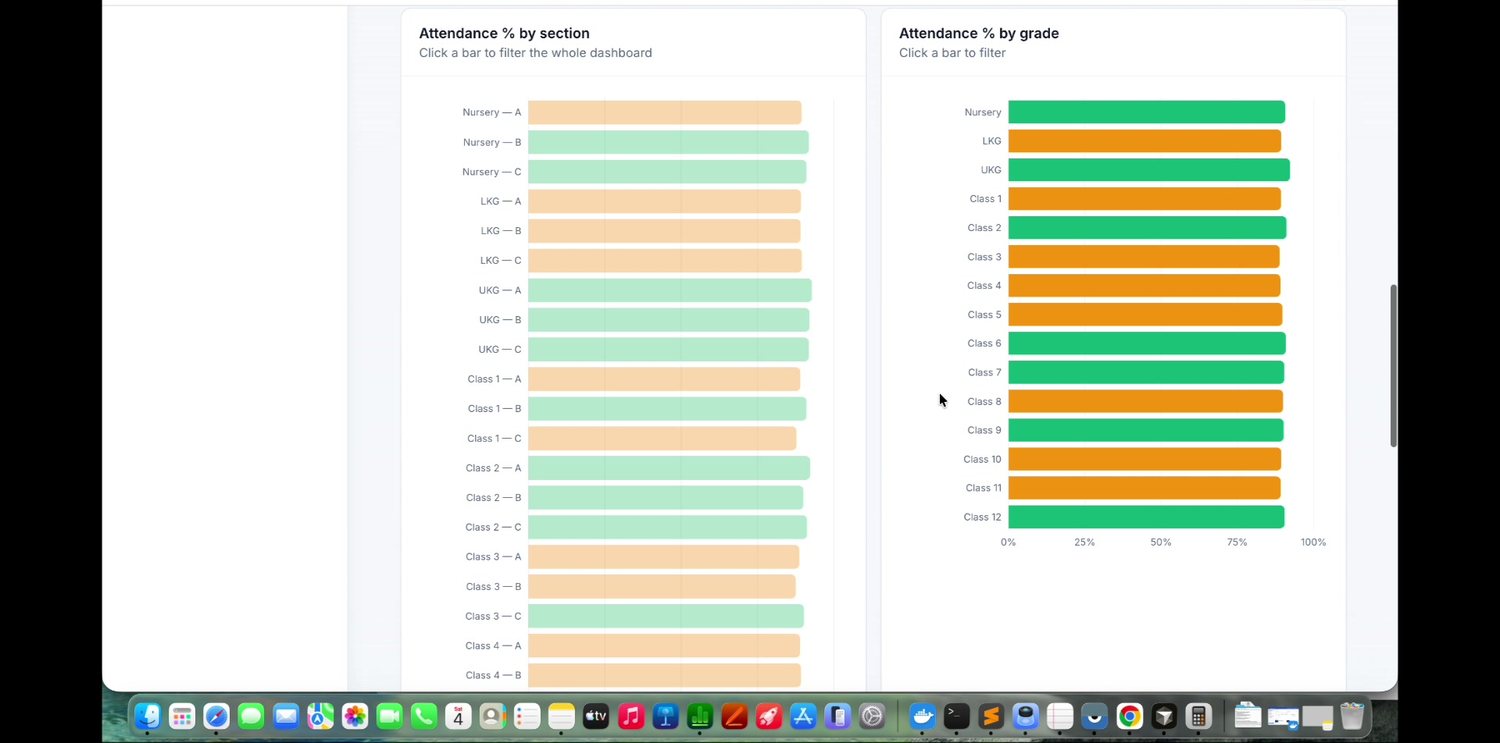This screenshot has height=743, width=1500.
Task: Launch Music from the Dock
Action: pos(631,716)
